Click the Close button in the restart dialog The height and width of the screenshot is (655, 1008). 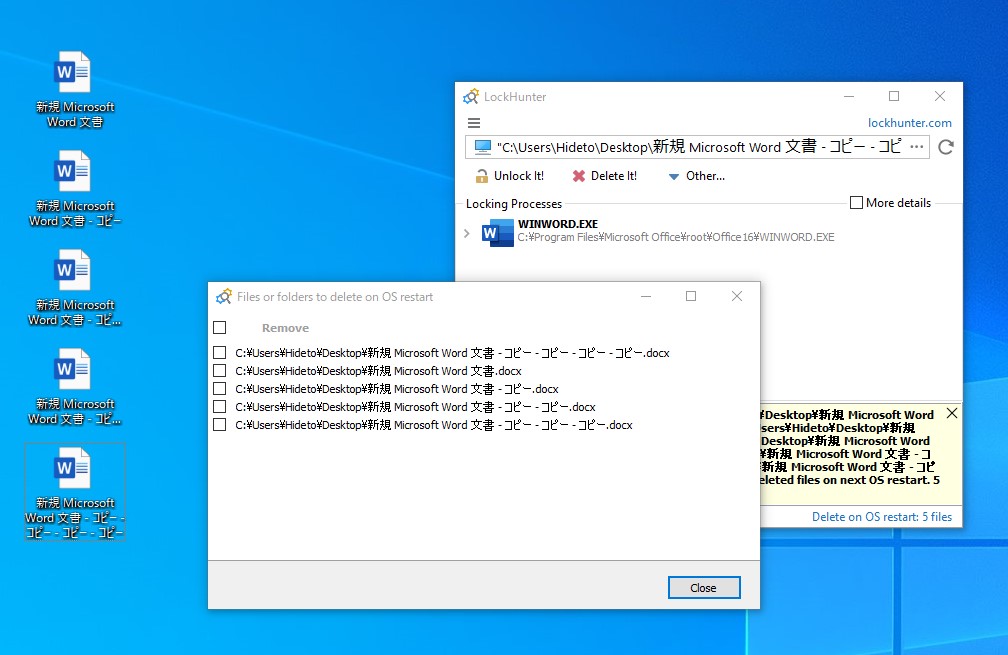click(704, 587)
